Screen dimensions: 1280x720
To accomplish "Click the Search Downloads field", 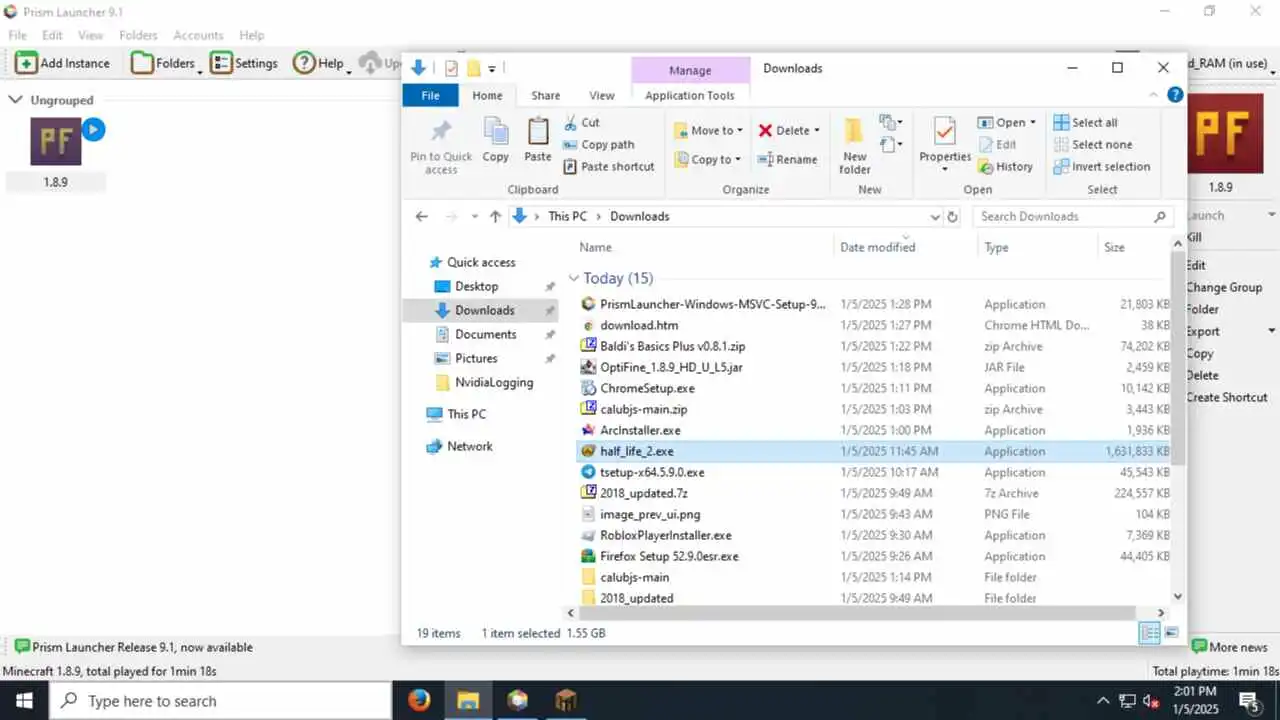I will coord(1074,216).
